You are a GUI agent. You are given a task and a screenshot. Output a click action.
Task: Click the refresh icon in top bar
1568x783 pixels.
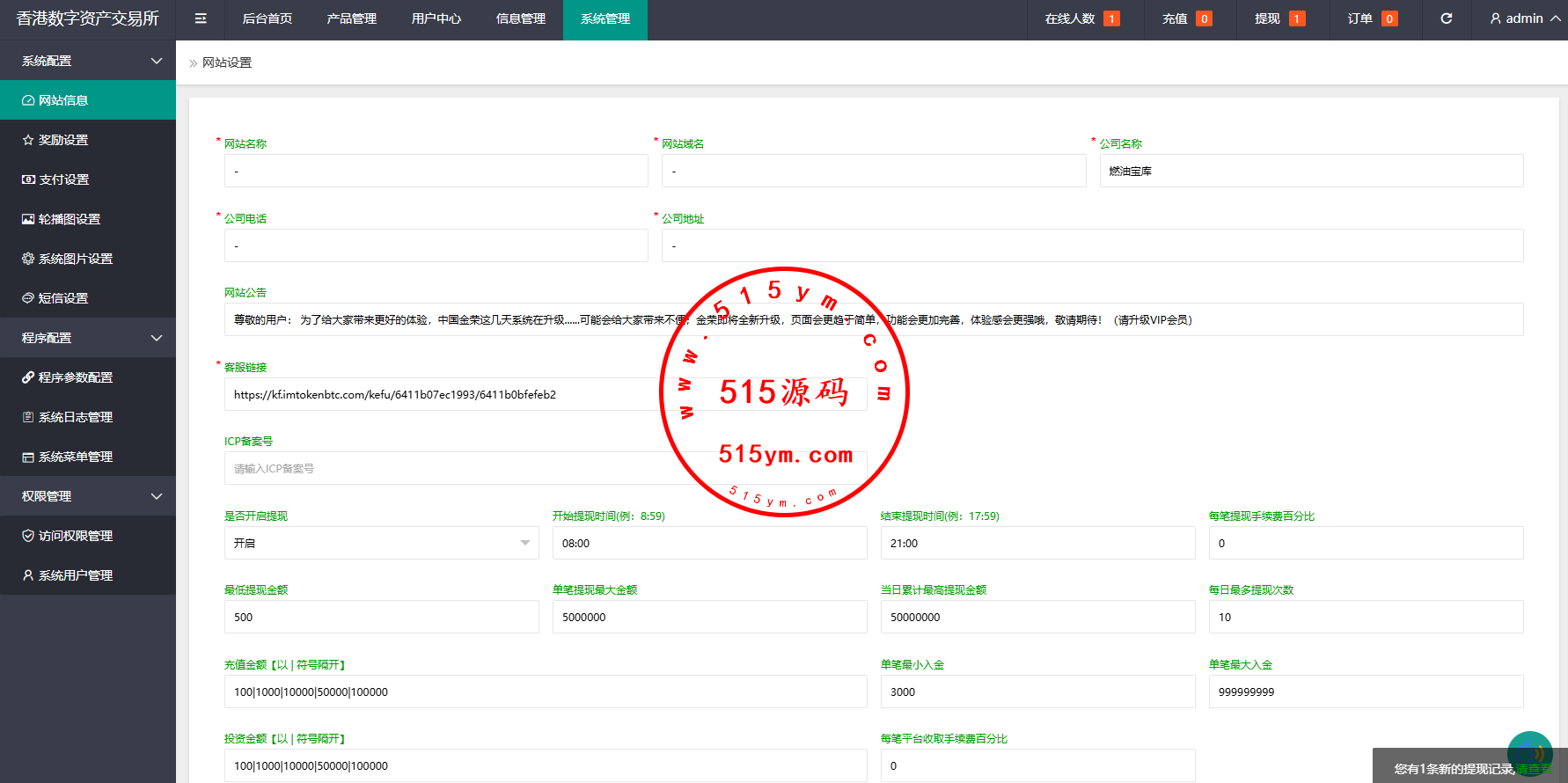[x=1446, y=18]
